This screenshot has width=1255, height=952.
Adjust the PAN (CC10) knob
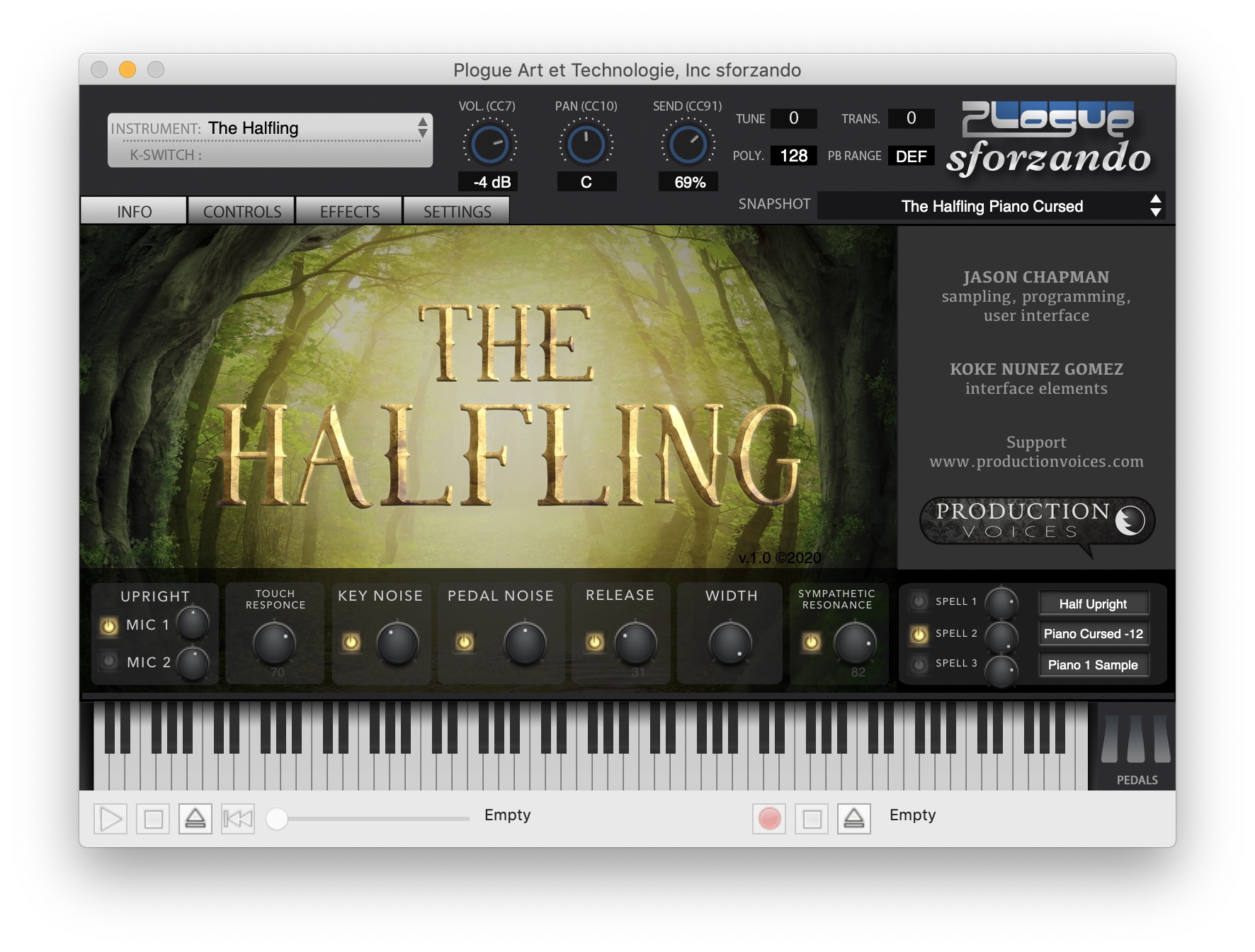[586, 144]
